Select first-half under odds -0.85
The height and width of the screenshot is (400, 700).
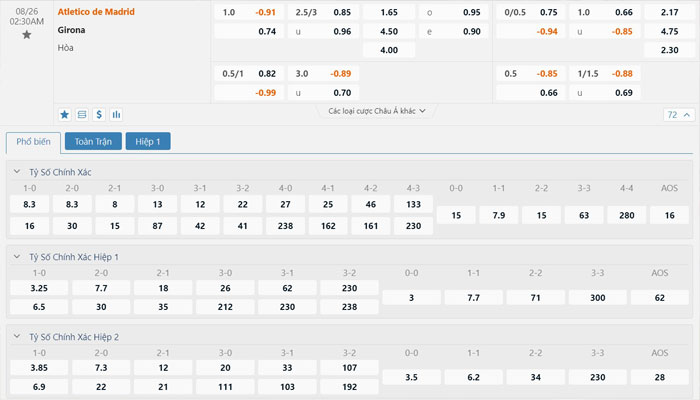(604, 31)
